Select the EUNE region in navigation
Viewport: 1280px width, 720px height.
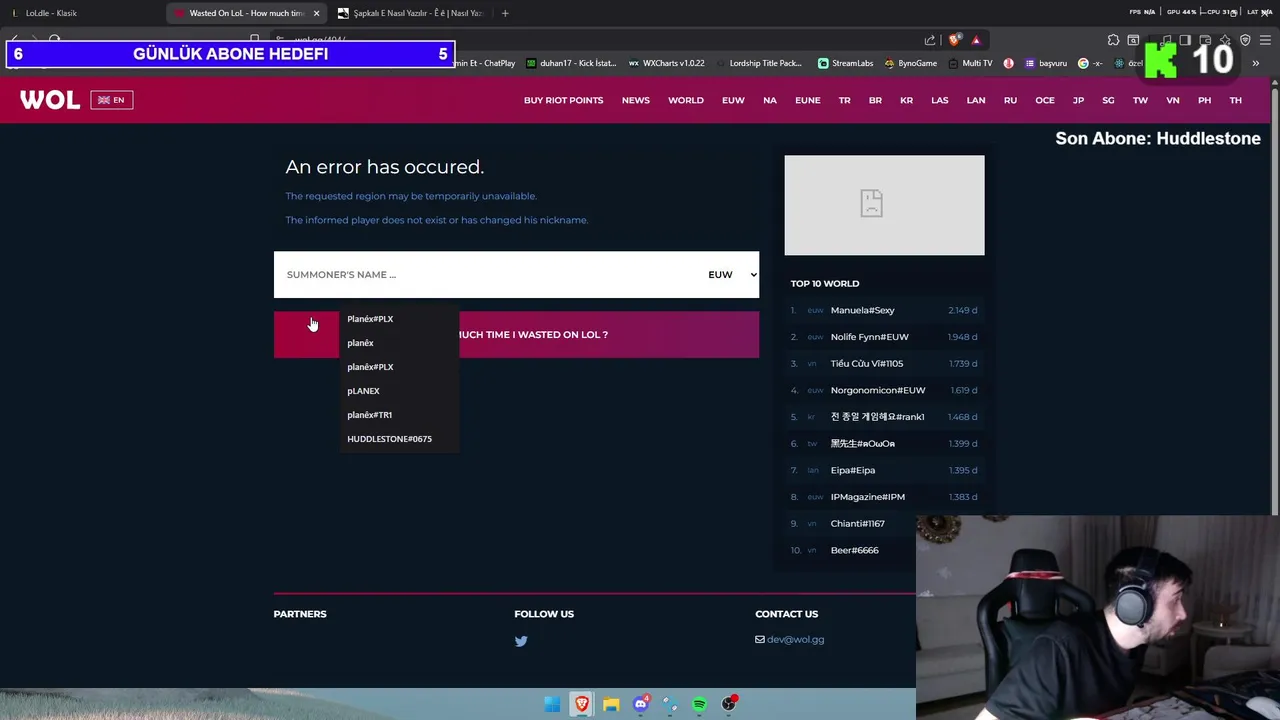807,100
